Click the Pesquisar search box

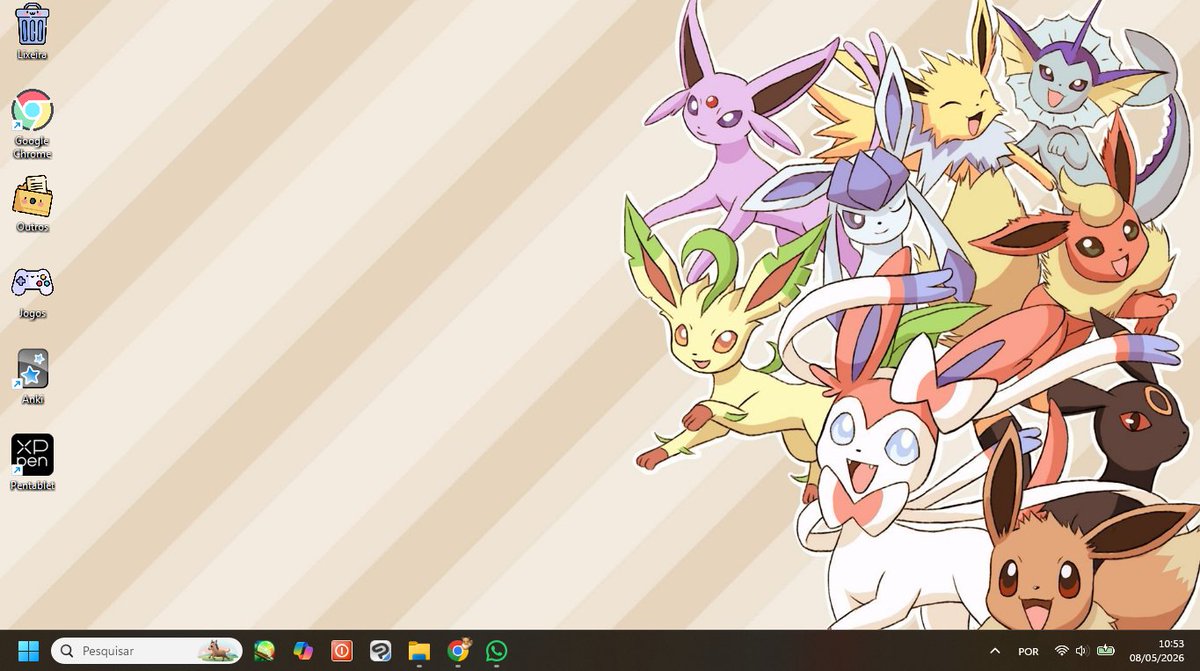(147, 651)
